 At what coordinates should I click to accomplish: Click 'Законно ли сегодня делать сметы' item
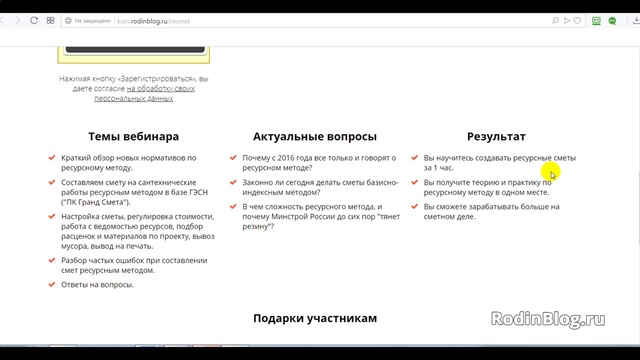[320, 187]
